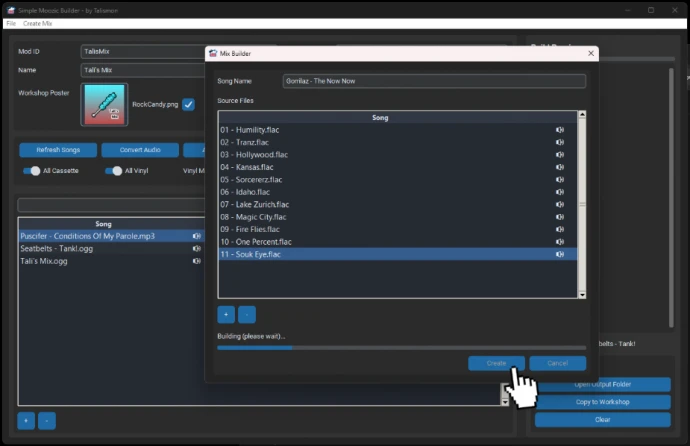Add a source file with Mix Builder plus button
This screenshot has height=446, width=690.
tap(226, 314)
